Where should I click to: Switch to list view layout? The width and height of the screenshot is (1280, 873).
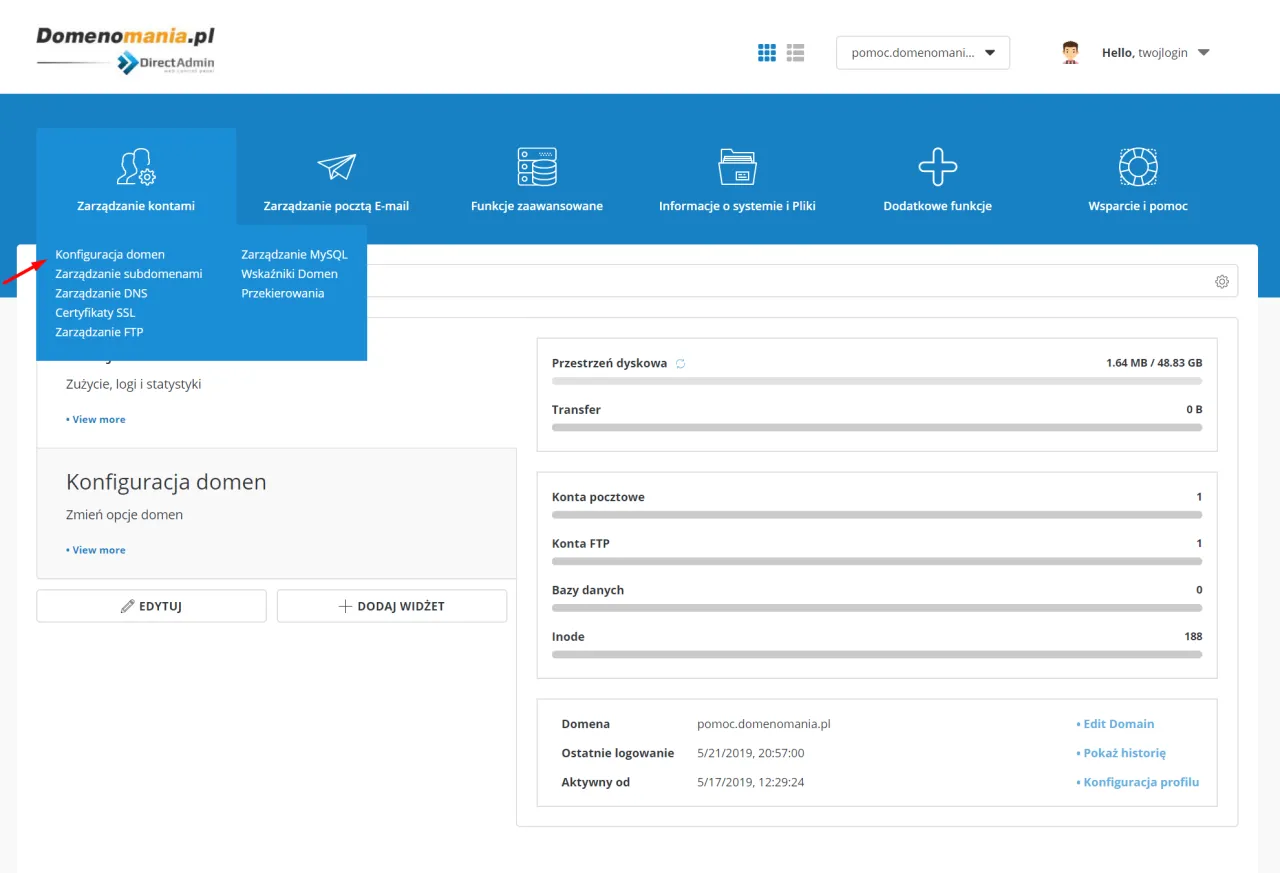click(x=795, y=52)
